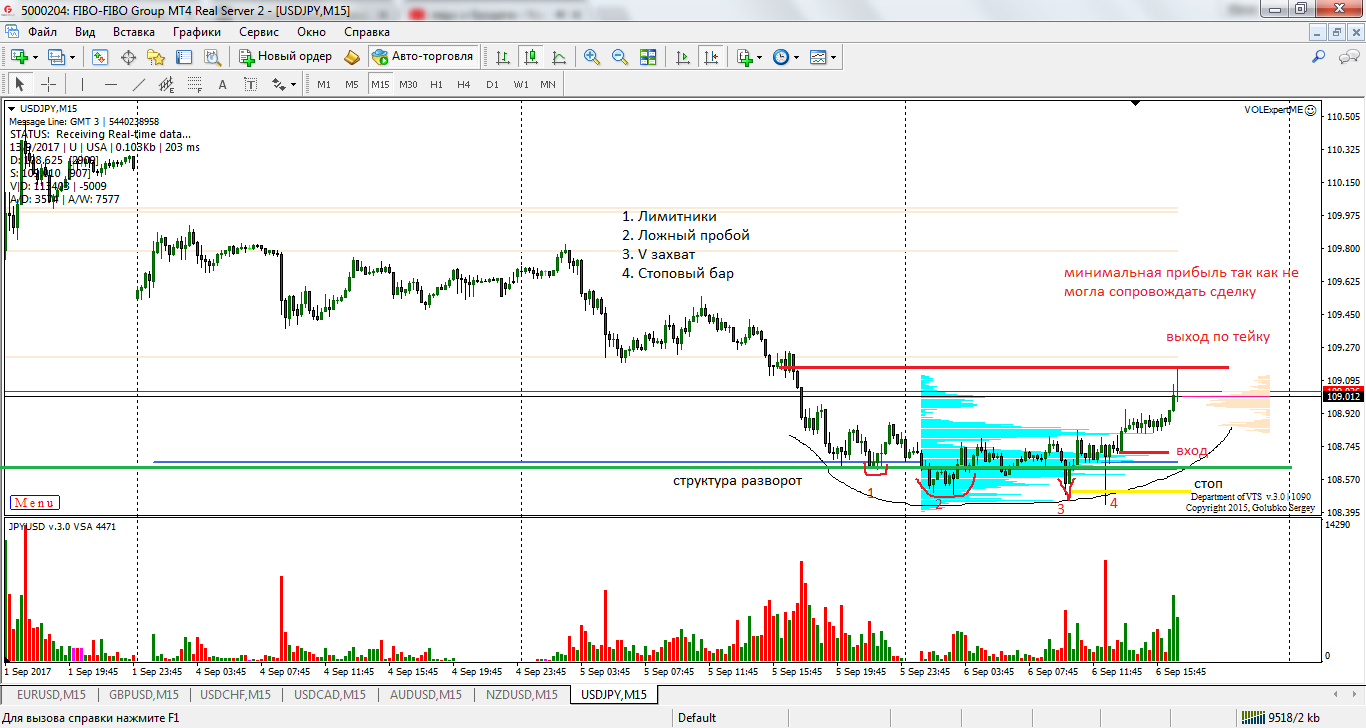
Task: Switch to the EURUSD,M15 chart tab
Action: (x=49, y=694)
